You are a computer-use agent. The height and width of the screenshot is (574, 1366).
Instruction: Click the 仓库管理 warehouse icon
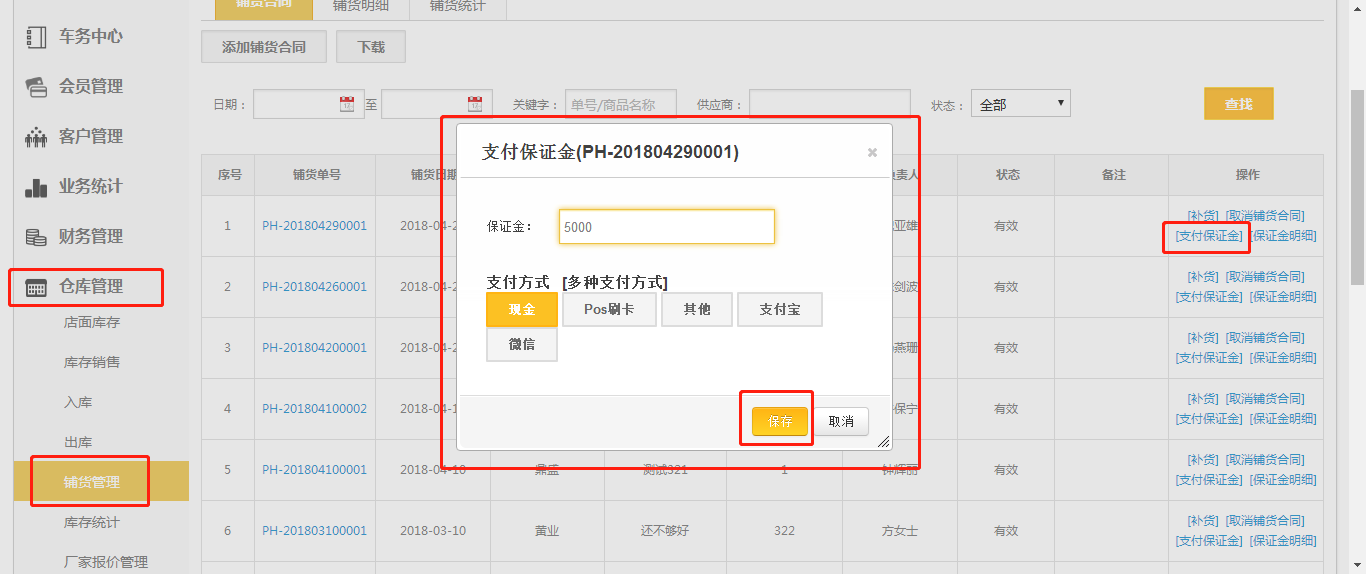tap(36, 287)
